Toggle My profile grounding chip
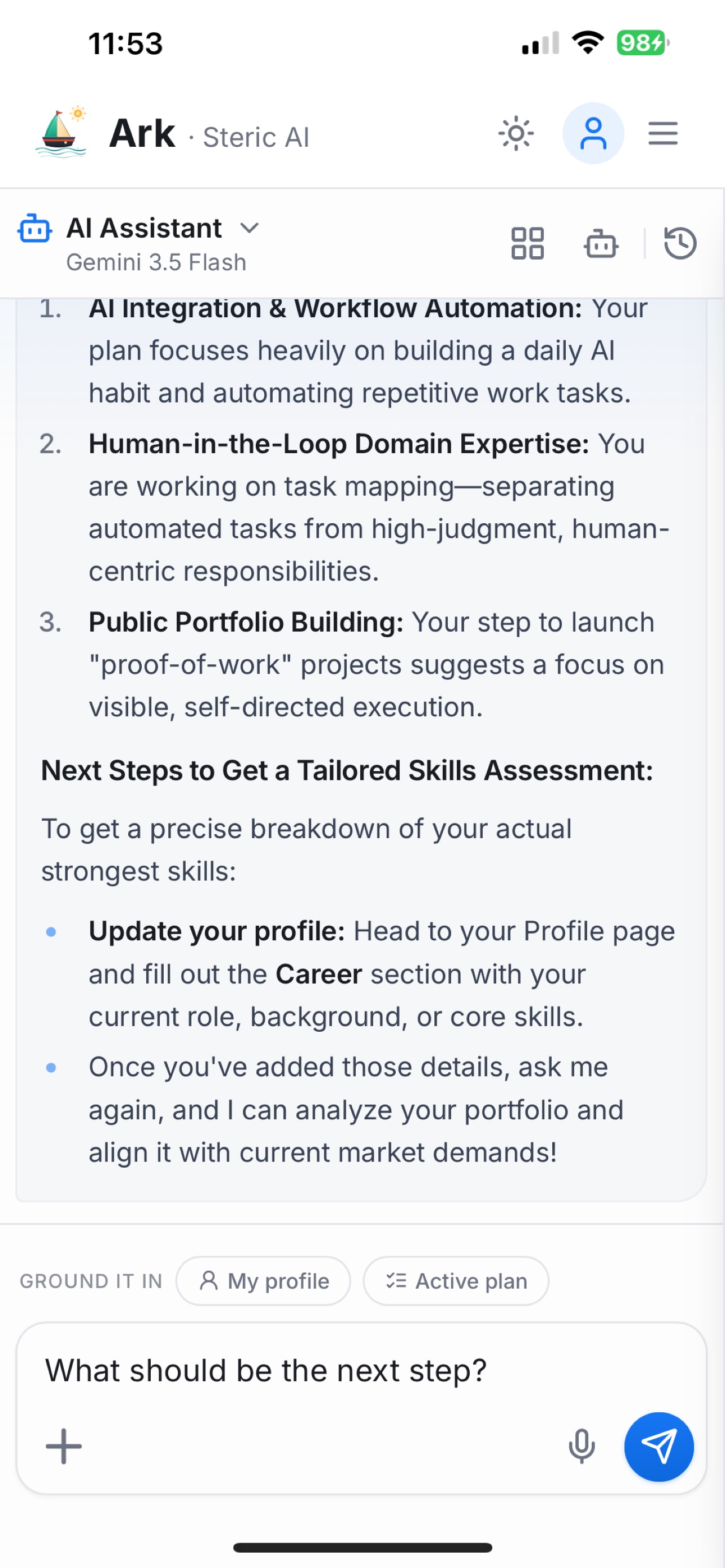 (264, 1281)
